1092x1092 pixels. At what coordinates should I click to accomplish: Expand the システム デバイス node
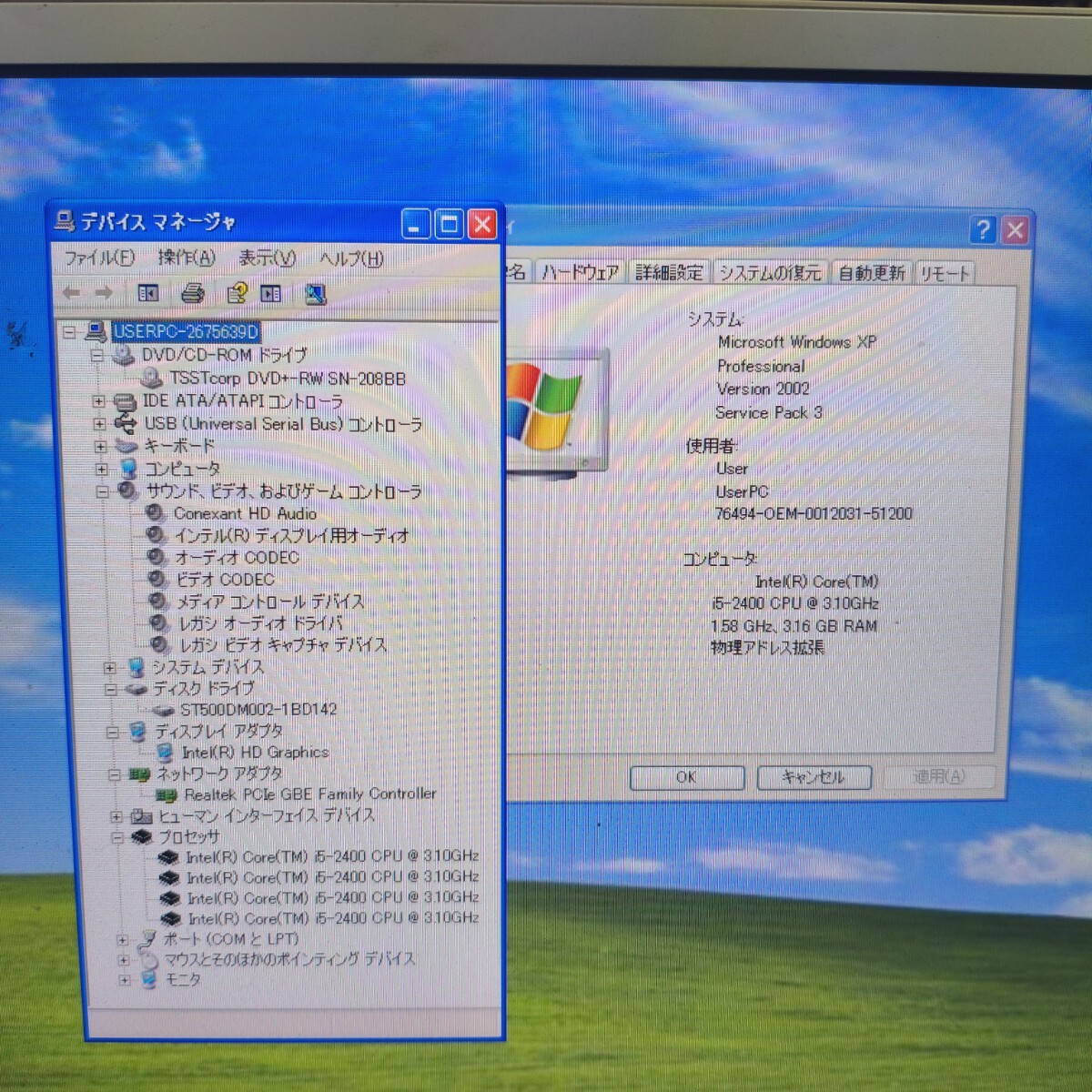109,668
